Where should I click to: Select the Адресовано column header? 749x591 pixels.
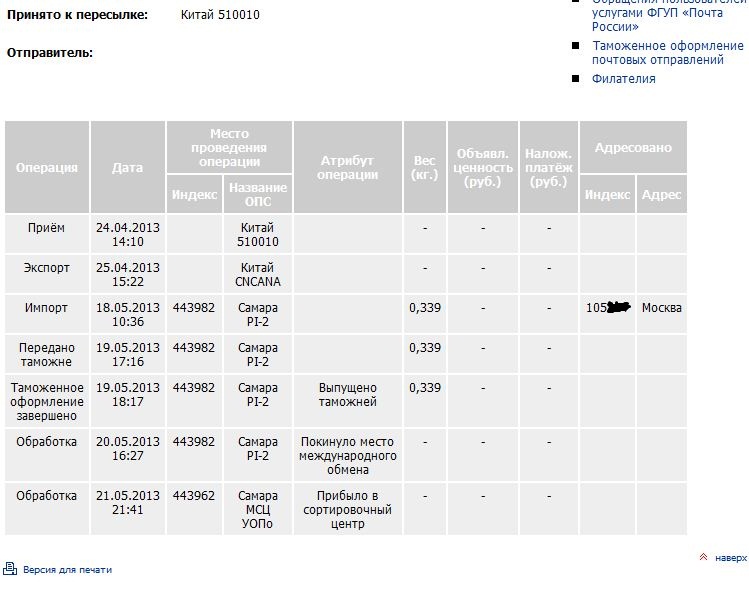tap(633, 147)
